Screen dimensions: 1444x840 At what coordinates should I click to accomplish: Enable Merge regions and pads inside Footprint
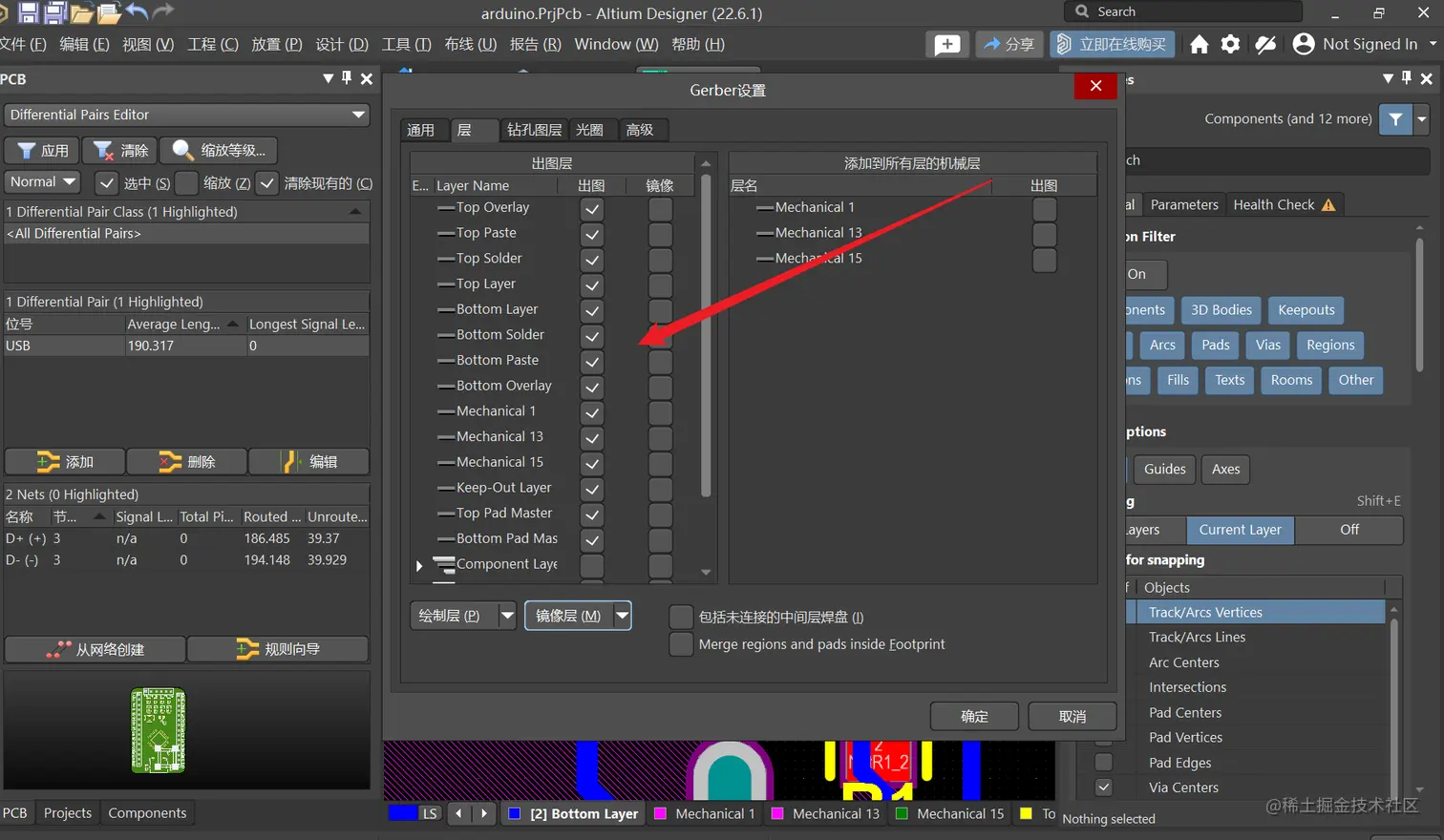[681, 644]
